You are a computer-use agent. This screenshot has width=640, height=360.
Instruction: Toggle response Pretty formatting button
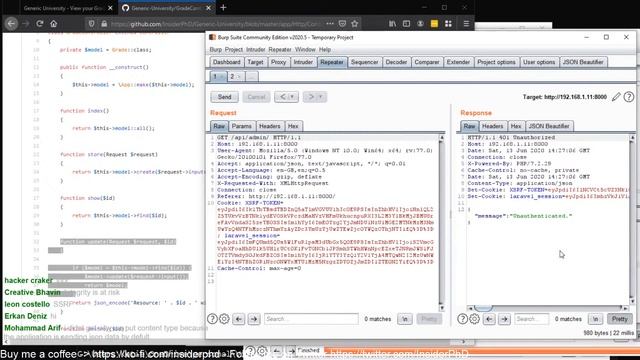(x=619, y=319)
